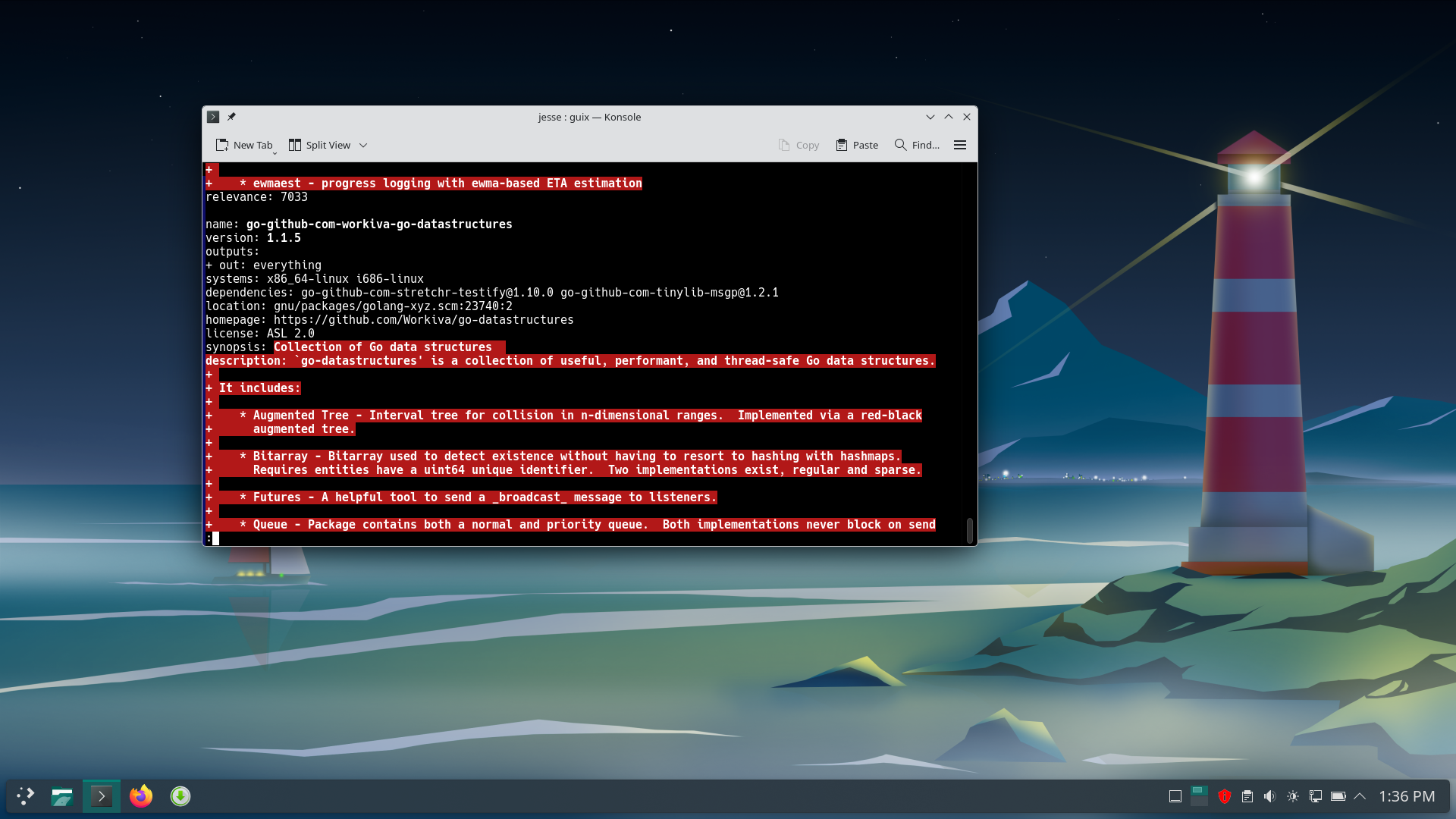Open the battery status tray icon
The height and width of the screenshot is (819, 1456).
pos(1338,796)
